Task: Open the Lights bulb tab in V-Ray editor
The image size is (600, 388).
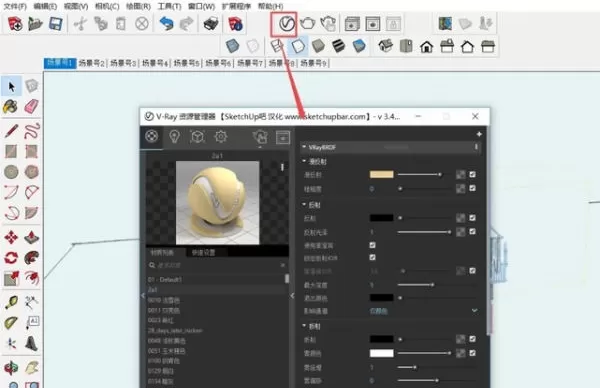Action: click(174, 137)
